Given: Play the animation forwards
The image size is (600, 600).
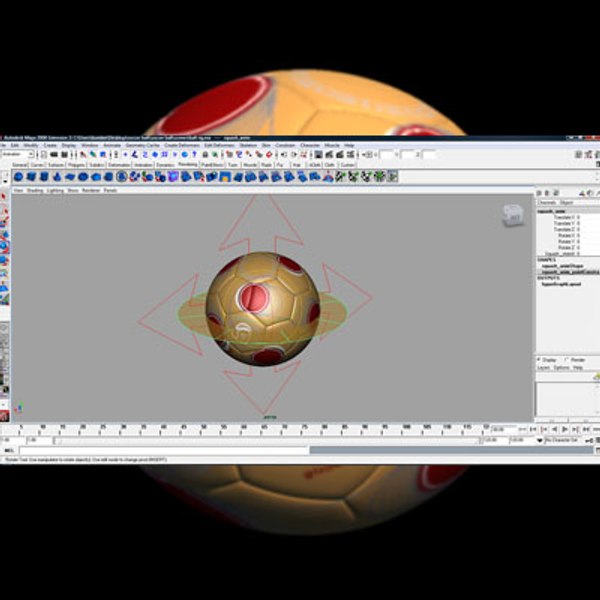Looking at the screenshot, I should (565, 429).
